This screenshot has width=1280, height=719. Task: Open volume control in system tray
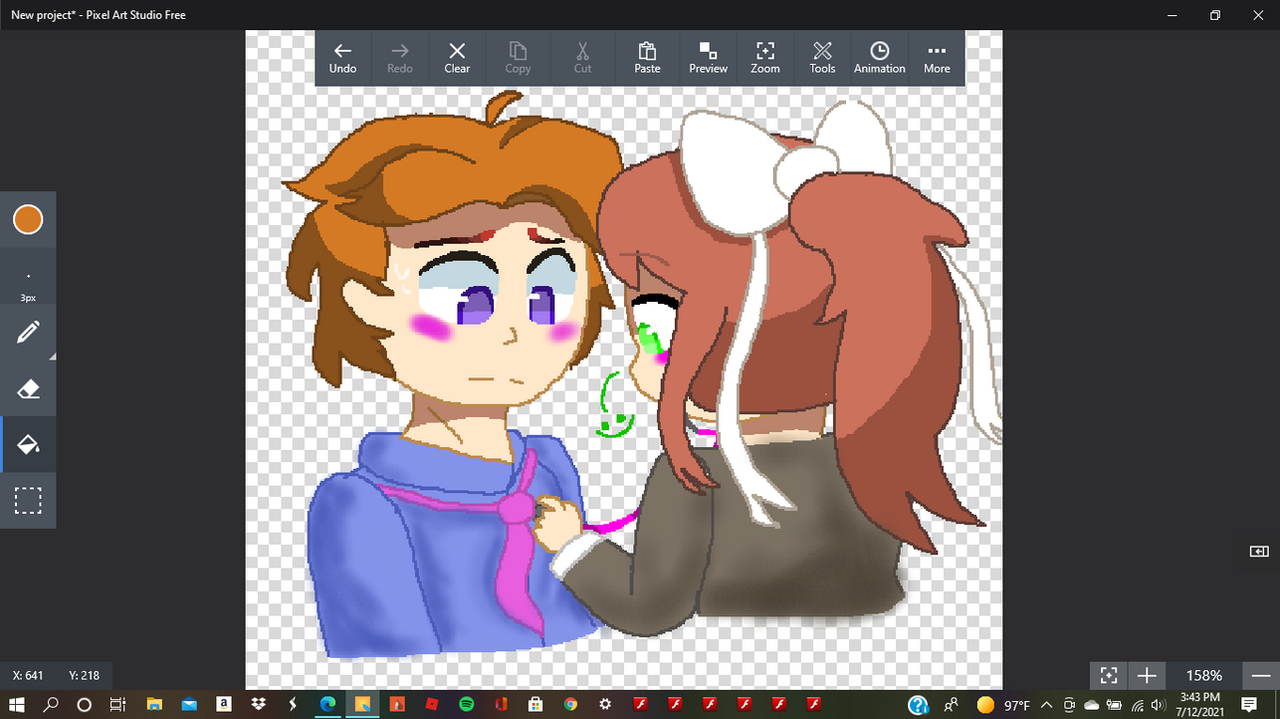(1158, 705)
